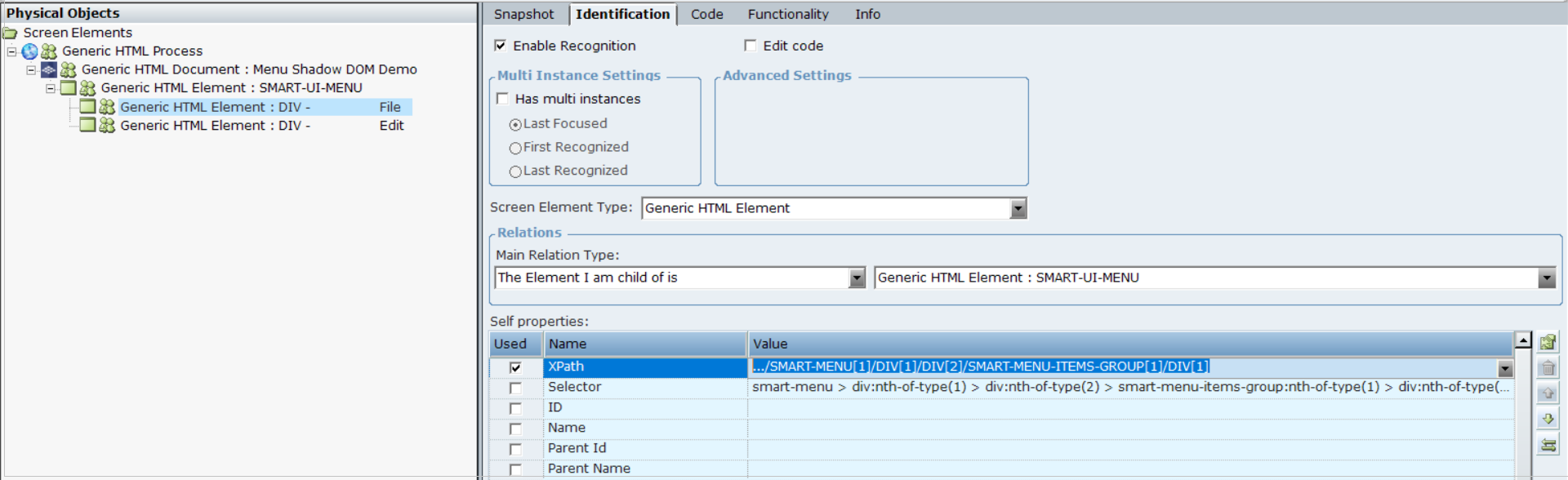Enable the Edit code checkbox
Screen dimensions: 1568x480
pos(750,46)
